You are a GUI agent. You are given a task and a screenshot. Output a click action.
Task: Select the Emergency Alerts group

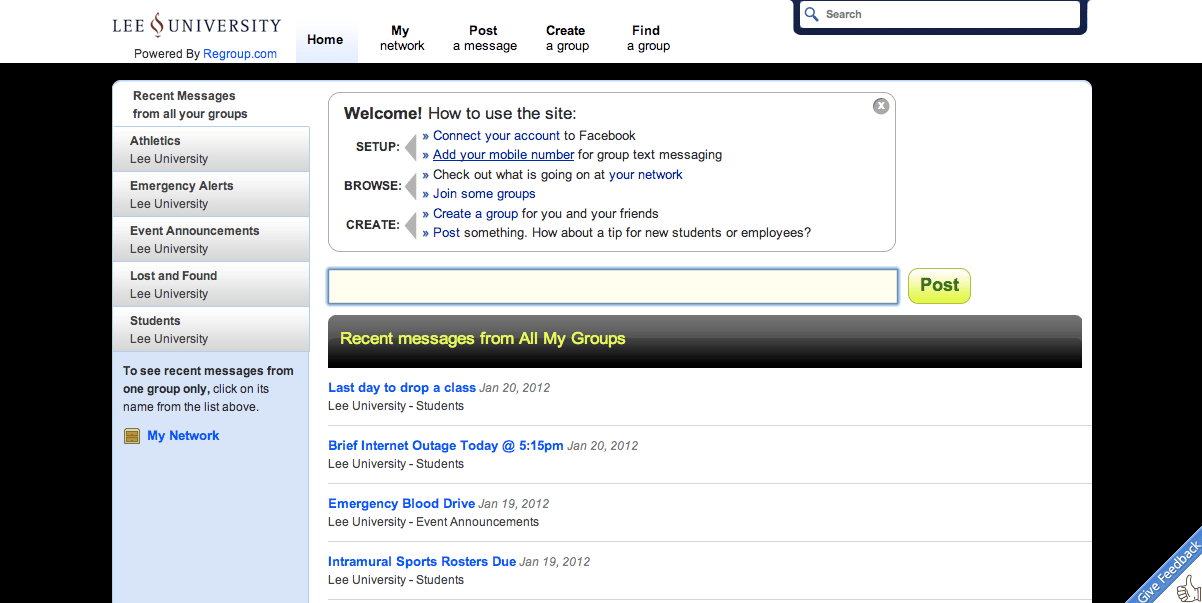211,195
